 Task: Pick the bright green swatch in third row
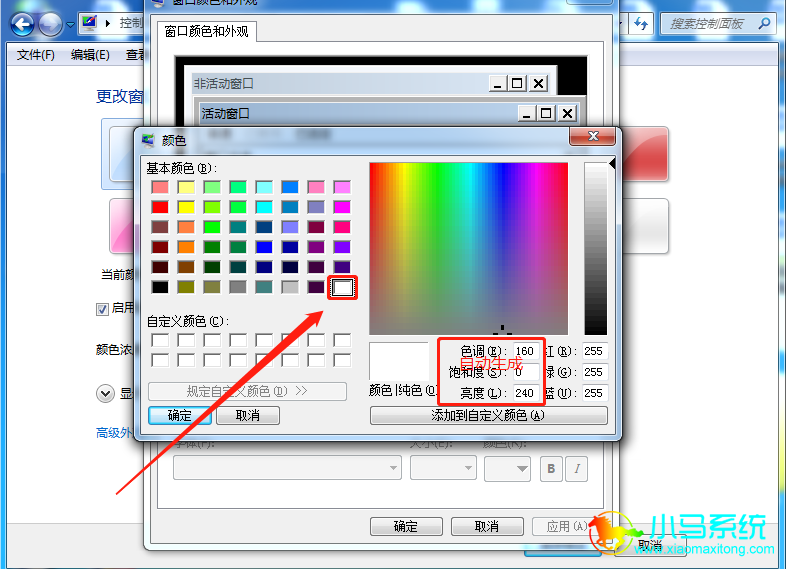click(x=212, y=227)
